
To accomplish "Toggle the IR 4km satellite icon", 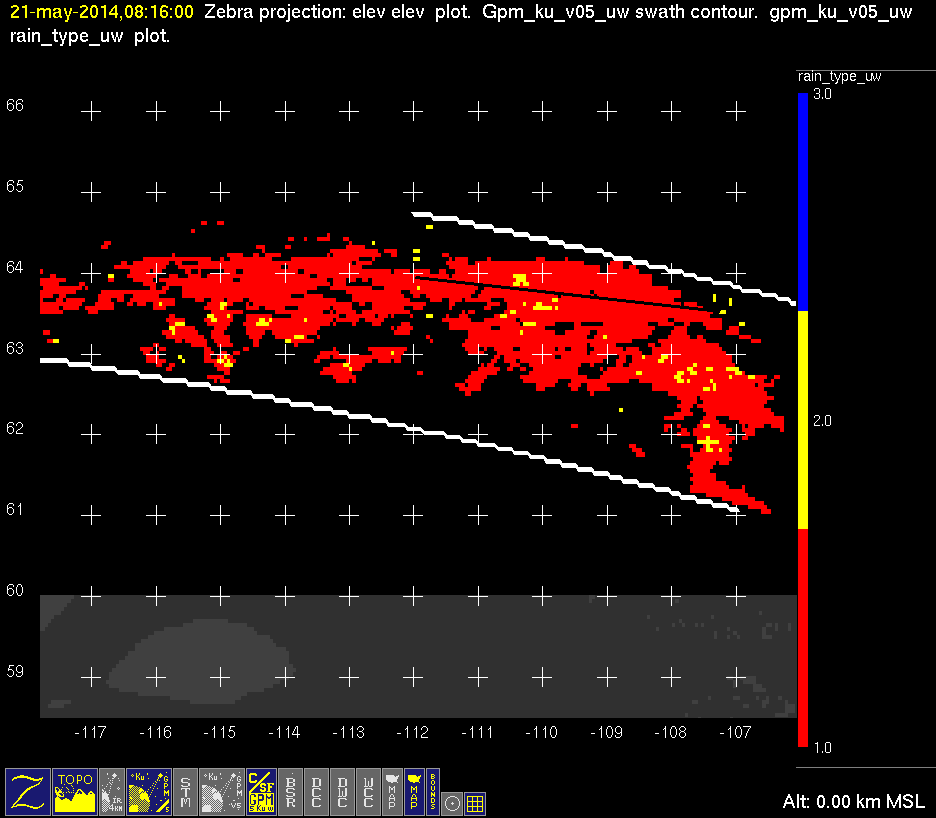I will pos(114,791).
